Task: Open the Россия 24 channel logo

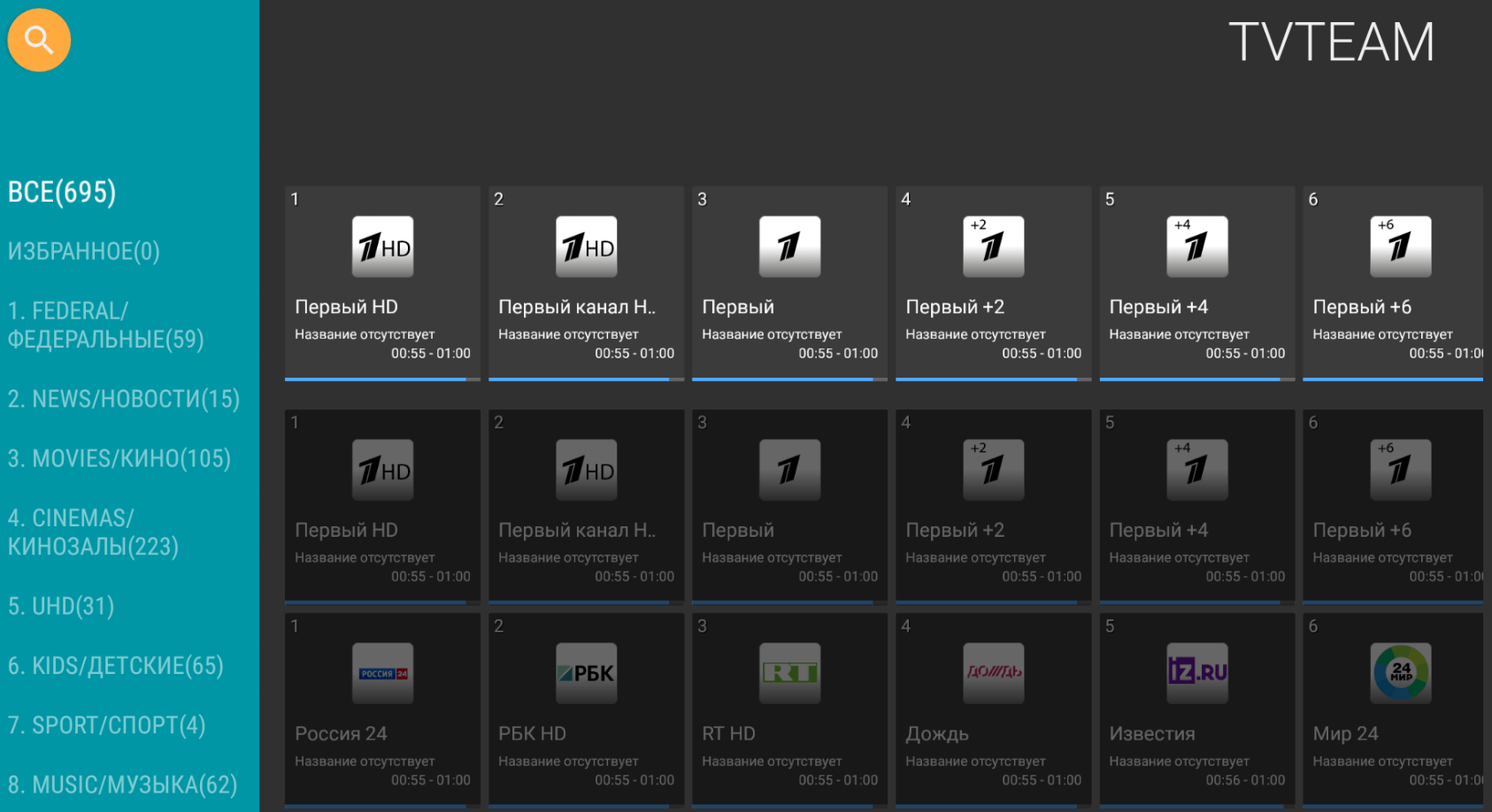Action: (382, 673)
